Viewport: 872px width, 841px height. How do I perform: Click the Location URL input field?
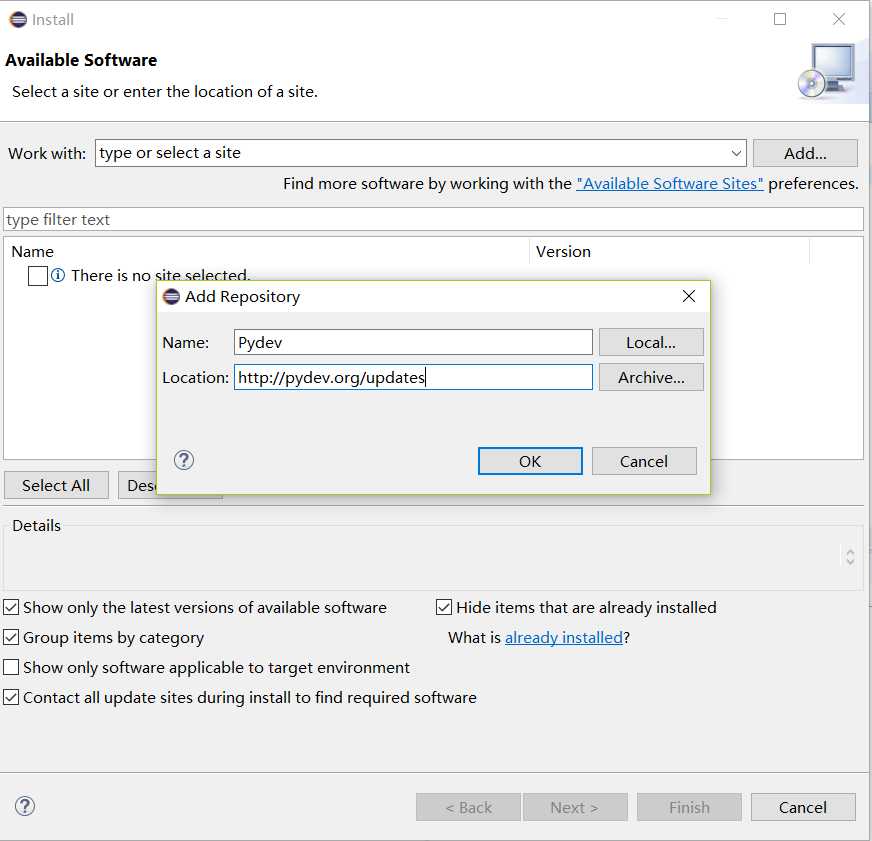(413, 377)
